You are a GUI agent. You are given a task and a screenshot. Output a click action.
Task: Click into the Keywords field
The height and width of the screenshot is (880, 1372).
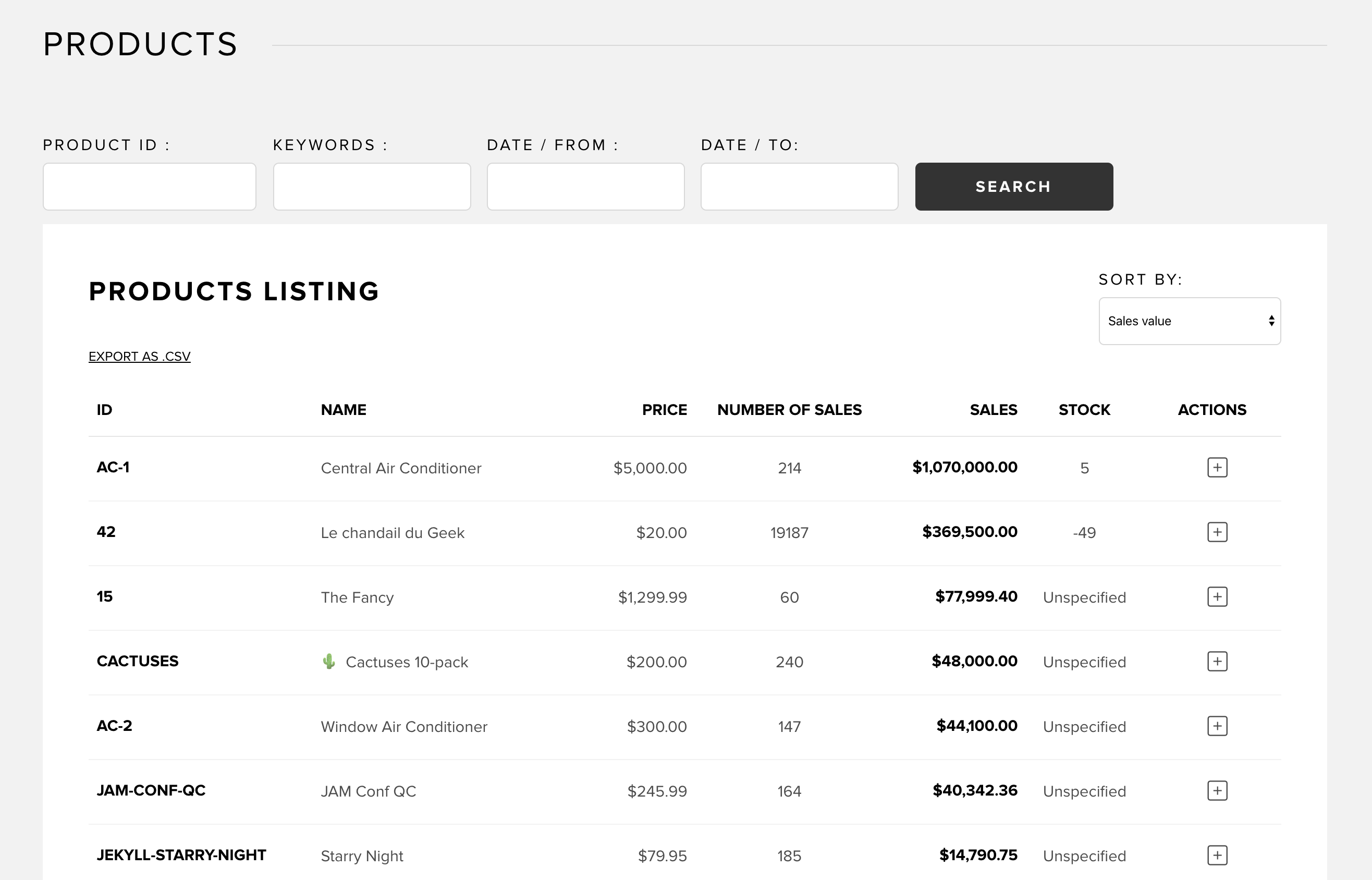[372, 187]
